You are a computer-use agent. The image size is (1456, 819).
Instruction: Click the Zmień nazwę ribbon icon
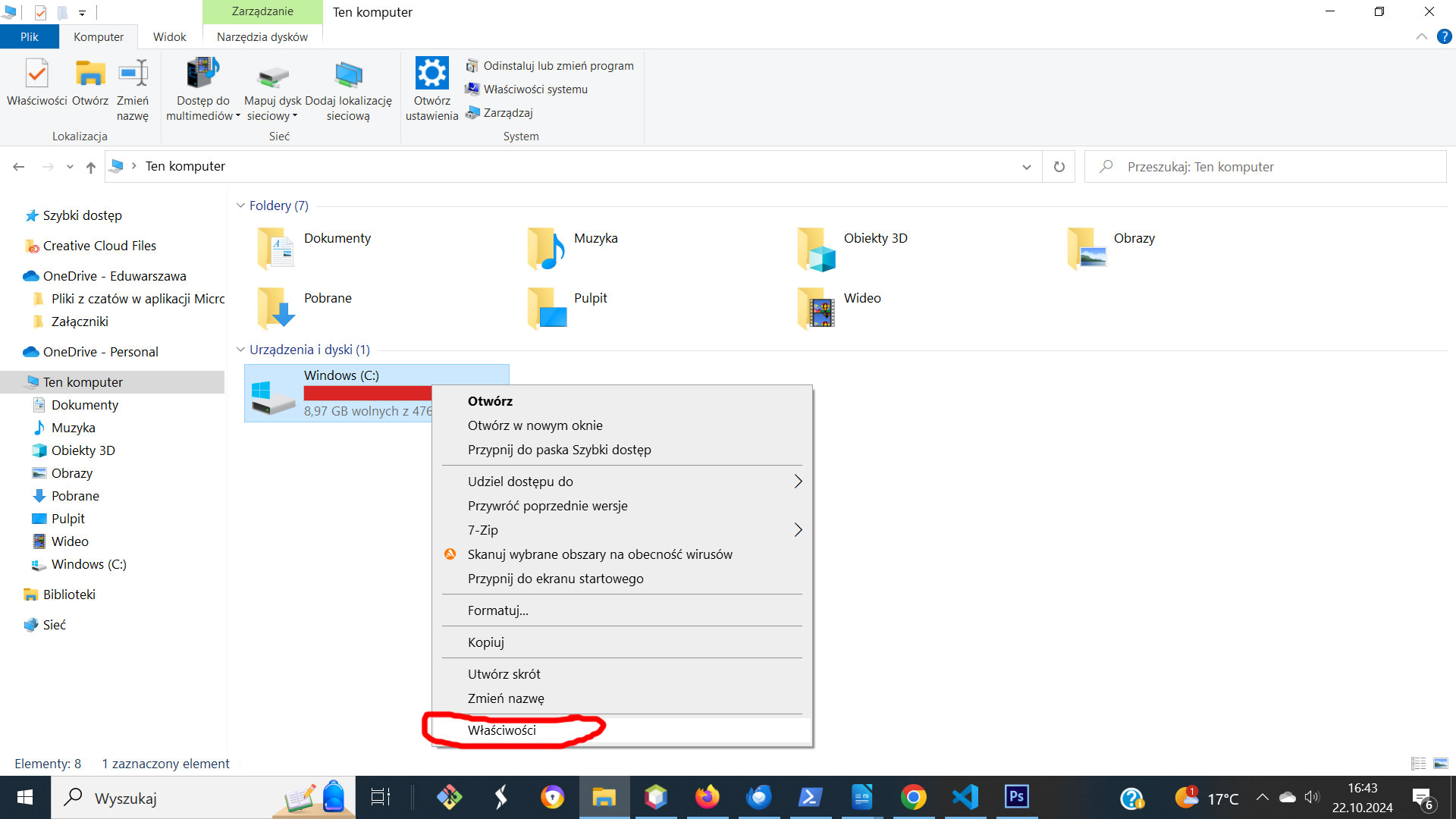(133, 76)
